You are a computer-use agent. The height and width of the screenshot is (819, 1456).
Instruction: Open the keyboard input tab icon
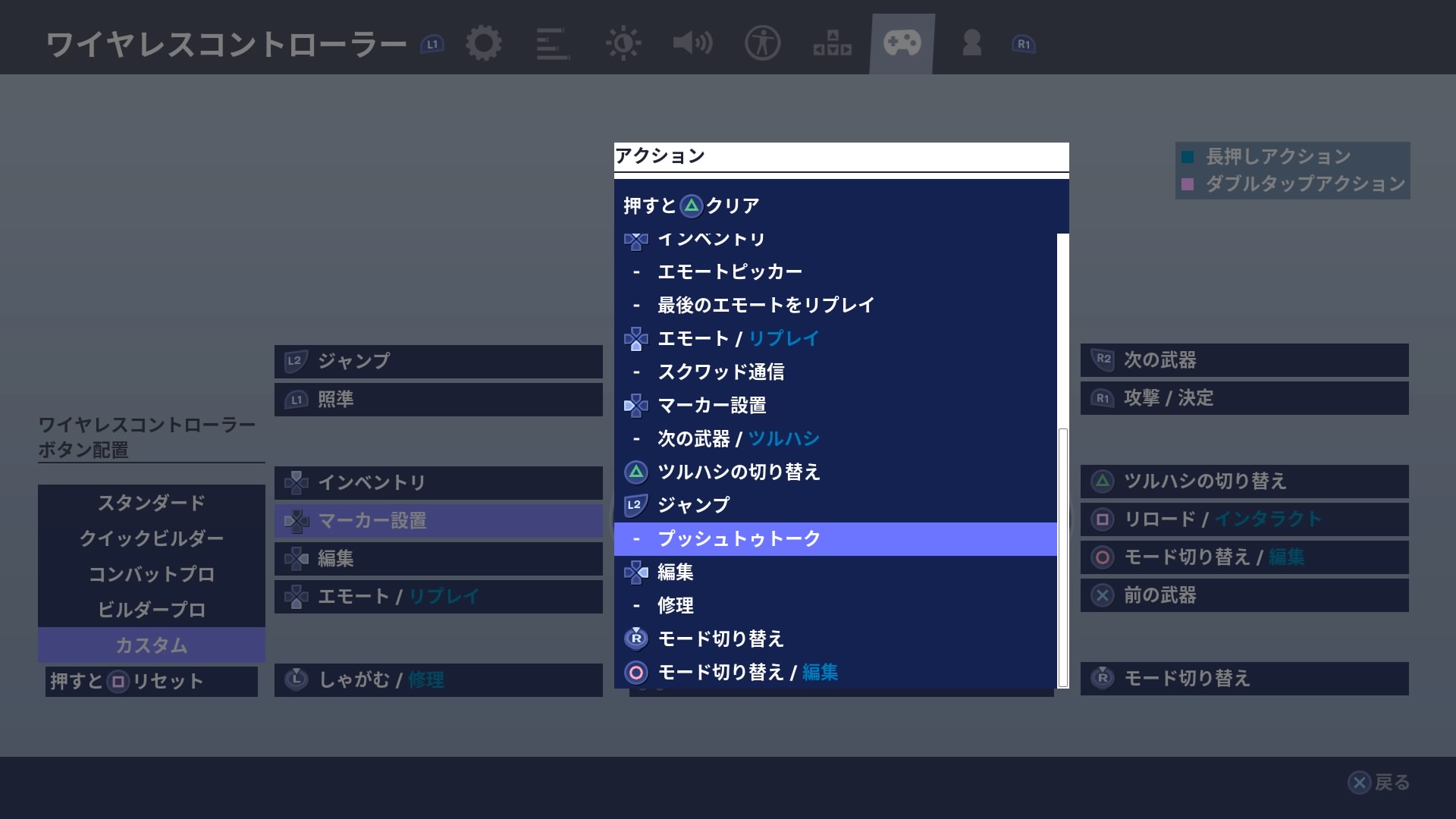click(x=832, y=43)
